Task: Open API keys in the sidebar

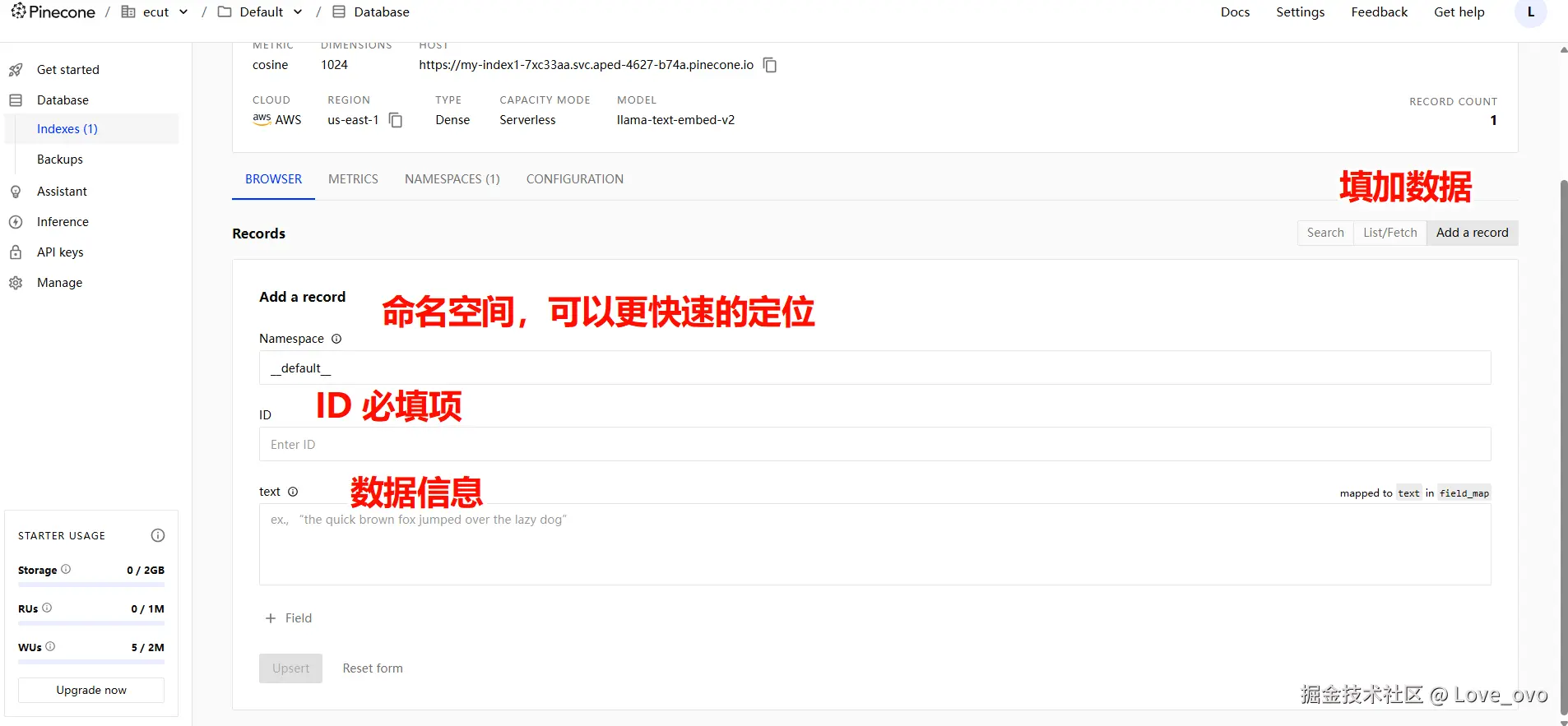Action: click(x=60, y=252)
